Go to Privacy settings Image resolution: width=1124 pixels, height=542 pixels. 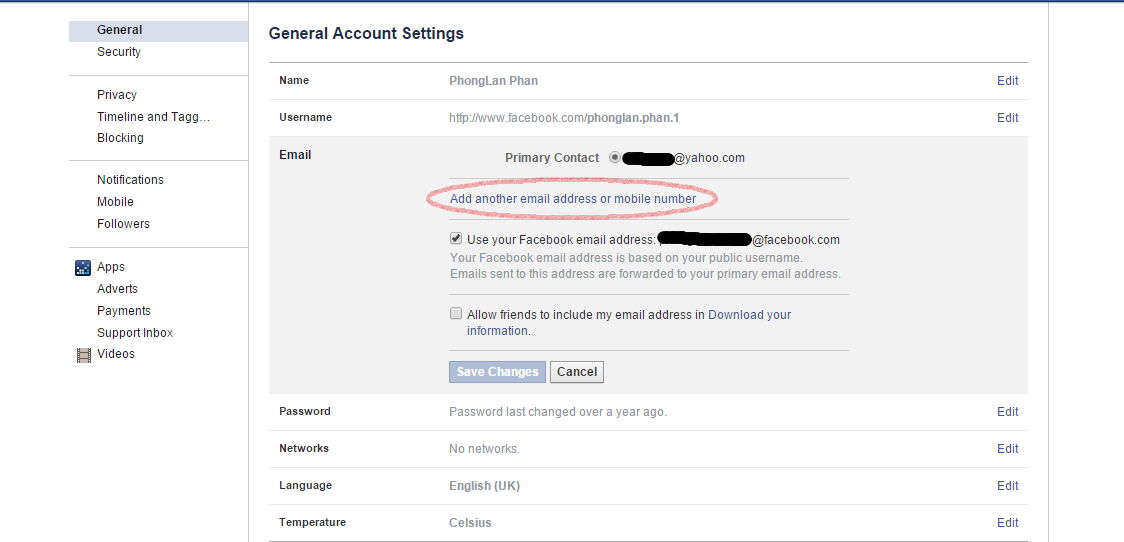[117, 95]
